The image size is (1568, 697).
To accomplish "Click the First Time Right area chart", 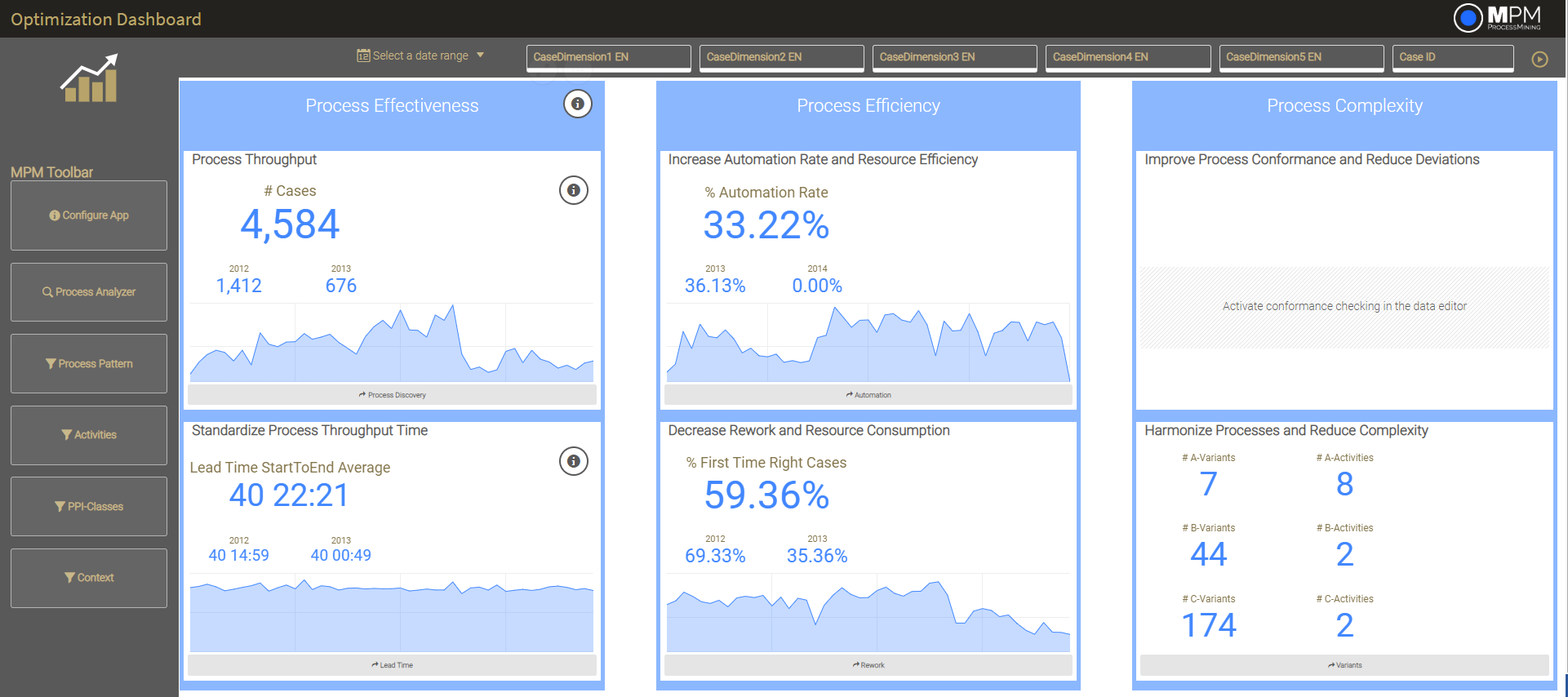I will pos(868,614).
